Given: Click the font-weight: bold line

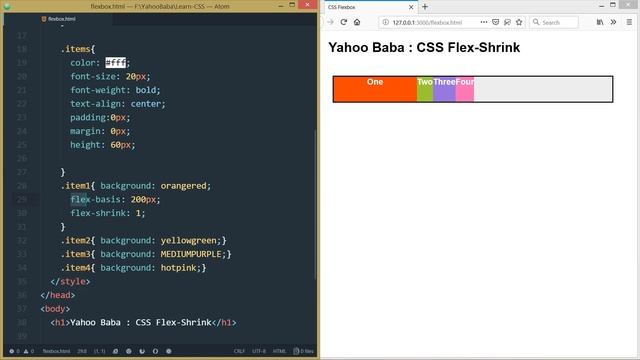Looking at the screenshot, I should (115, 90).
